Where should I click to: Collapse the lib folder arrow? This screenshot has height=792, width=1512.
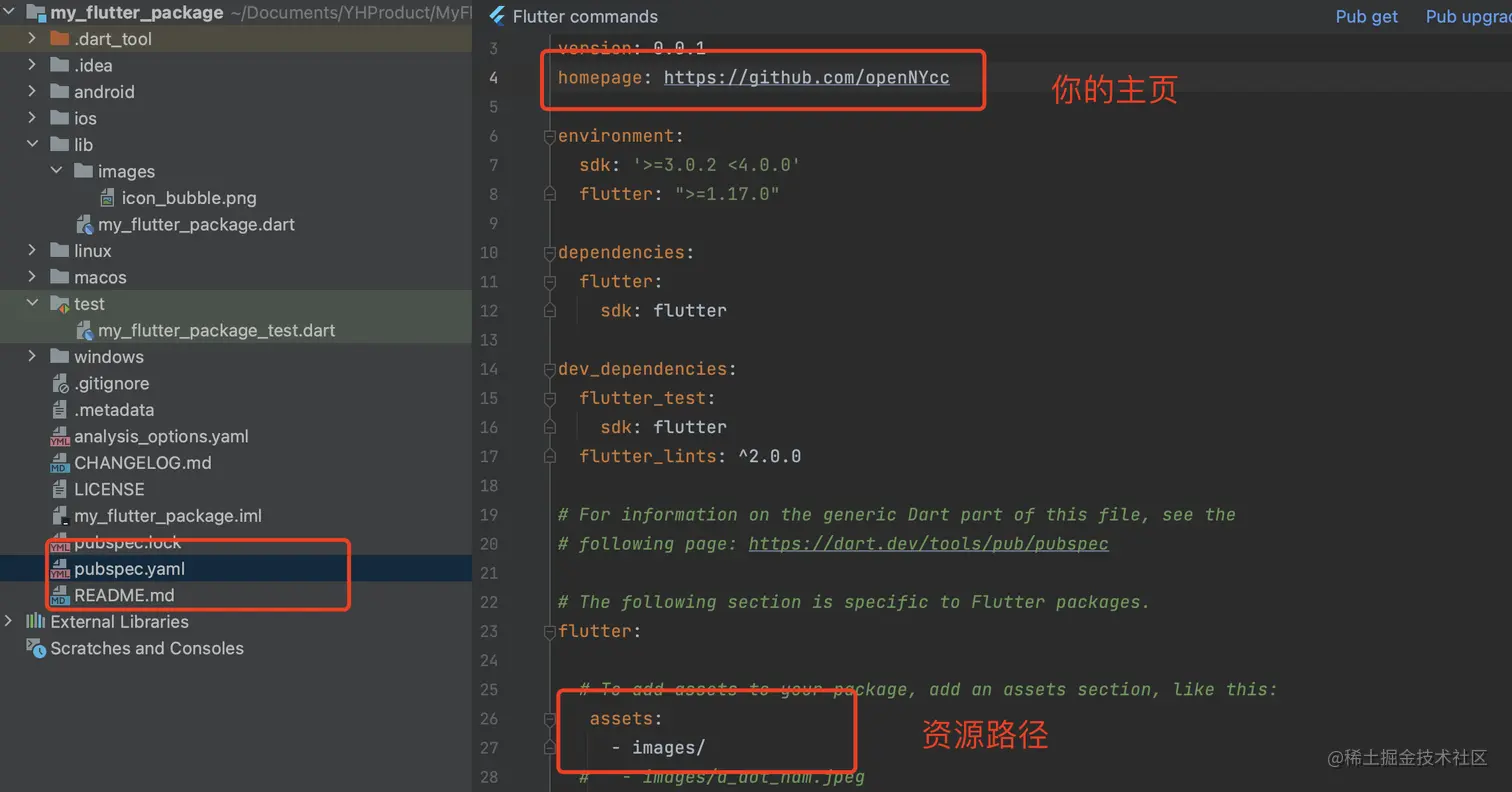click(32, 144)
